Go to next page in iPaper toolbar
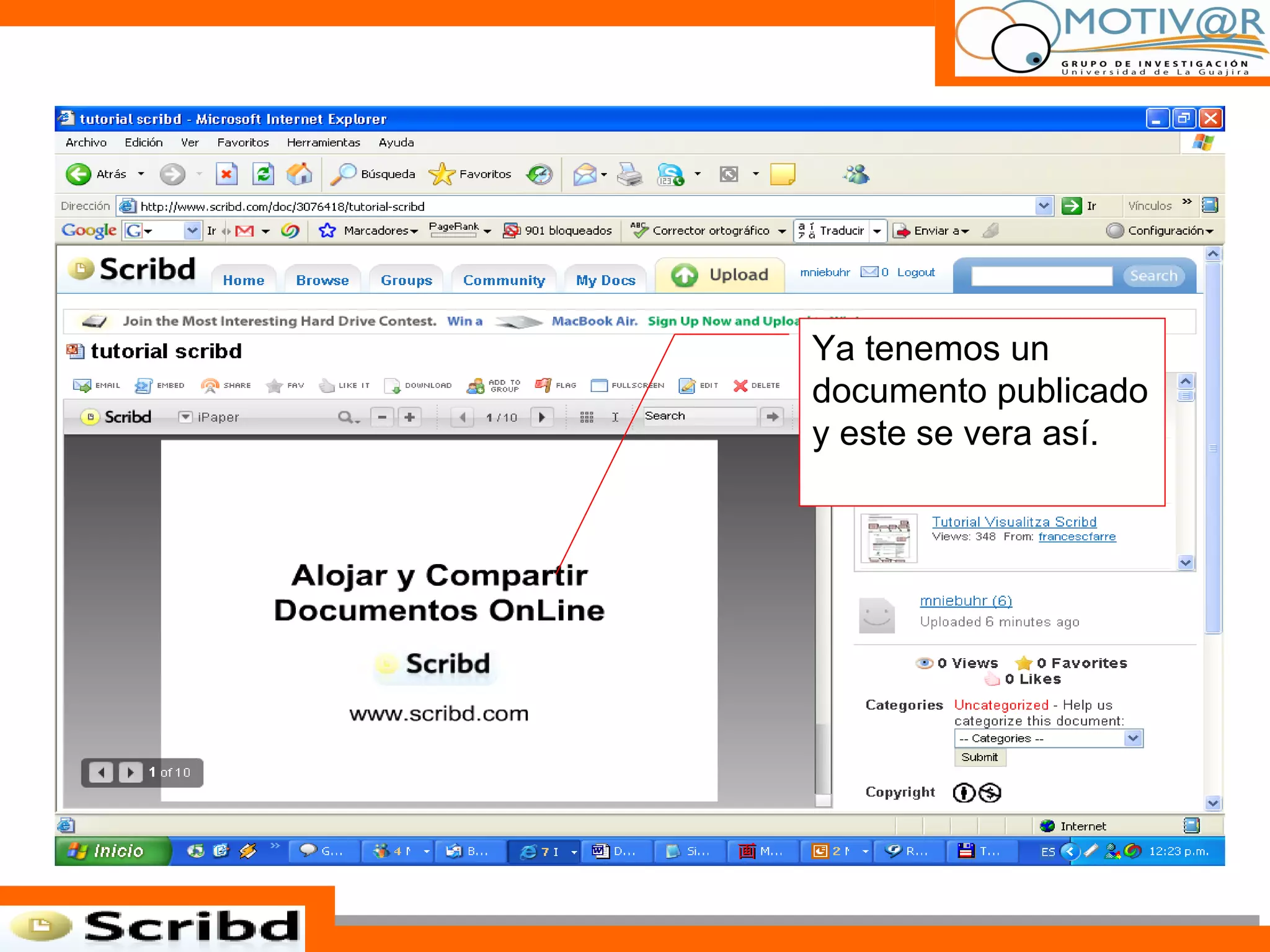 (x=542, y=417)
